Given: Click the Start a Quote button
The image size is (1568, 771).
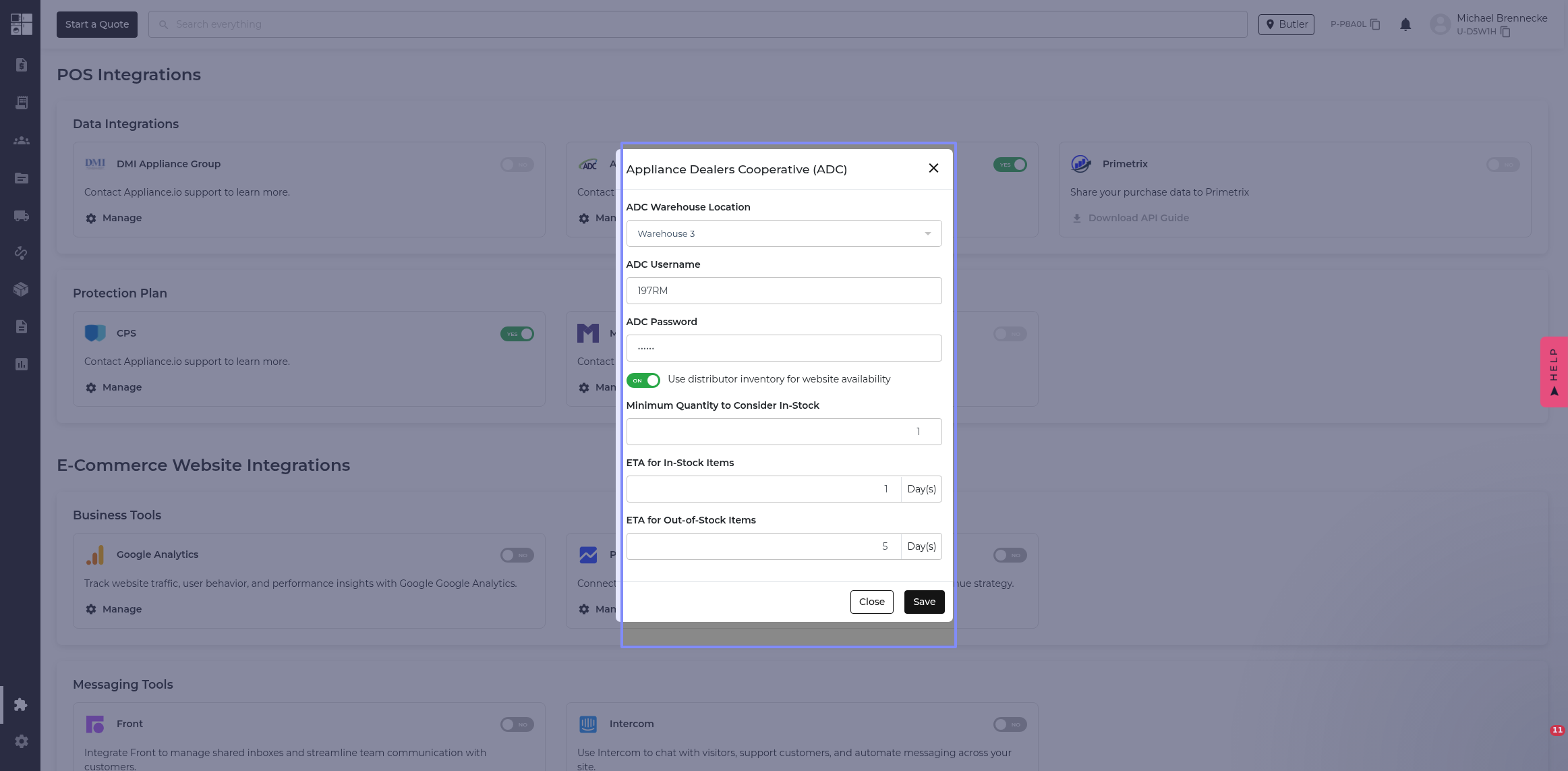Looking at the screenshot, I should click(x=97, y=24).
